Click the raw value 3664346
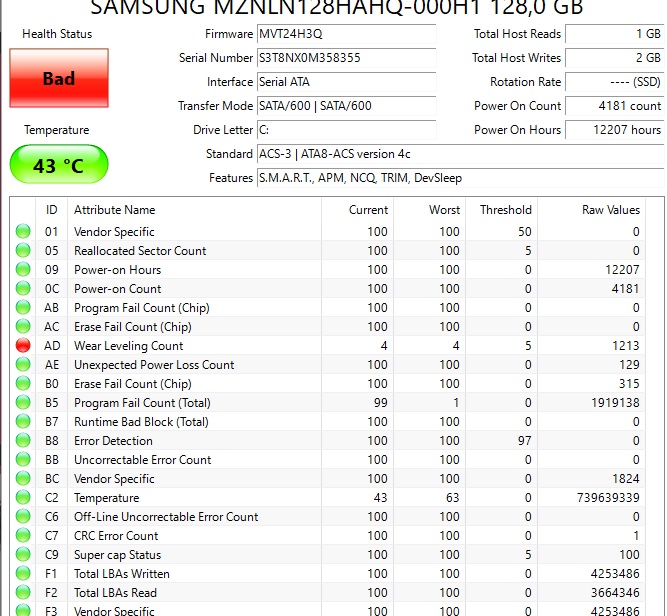This screenshot has height=616, width=667. pos(615,593)
